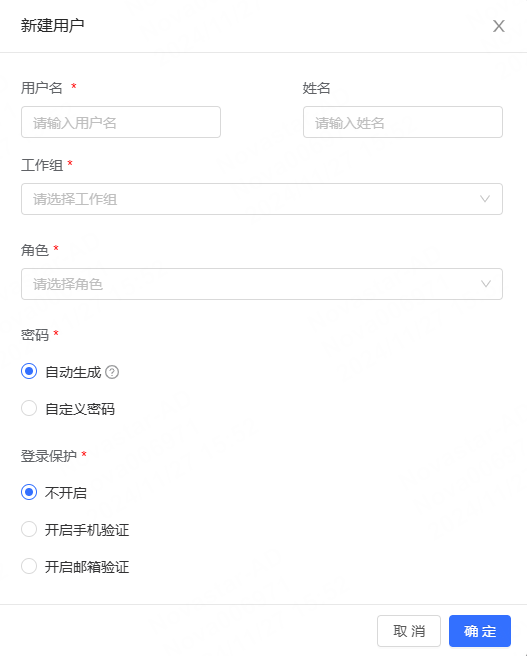
Task: Enable 开启邮箱验证 radio option
Action: 29,566
